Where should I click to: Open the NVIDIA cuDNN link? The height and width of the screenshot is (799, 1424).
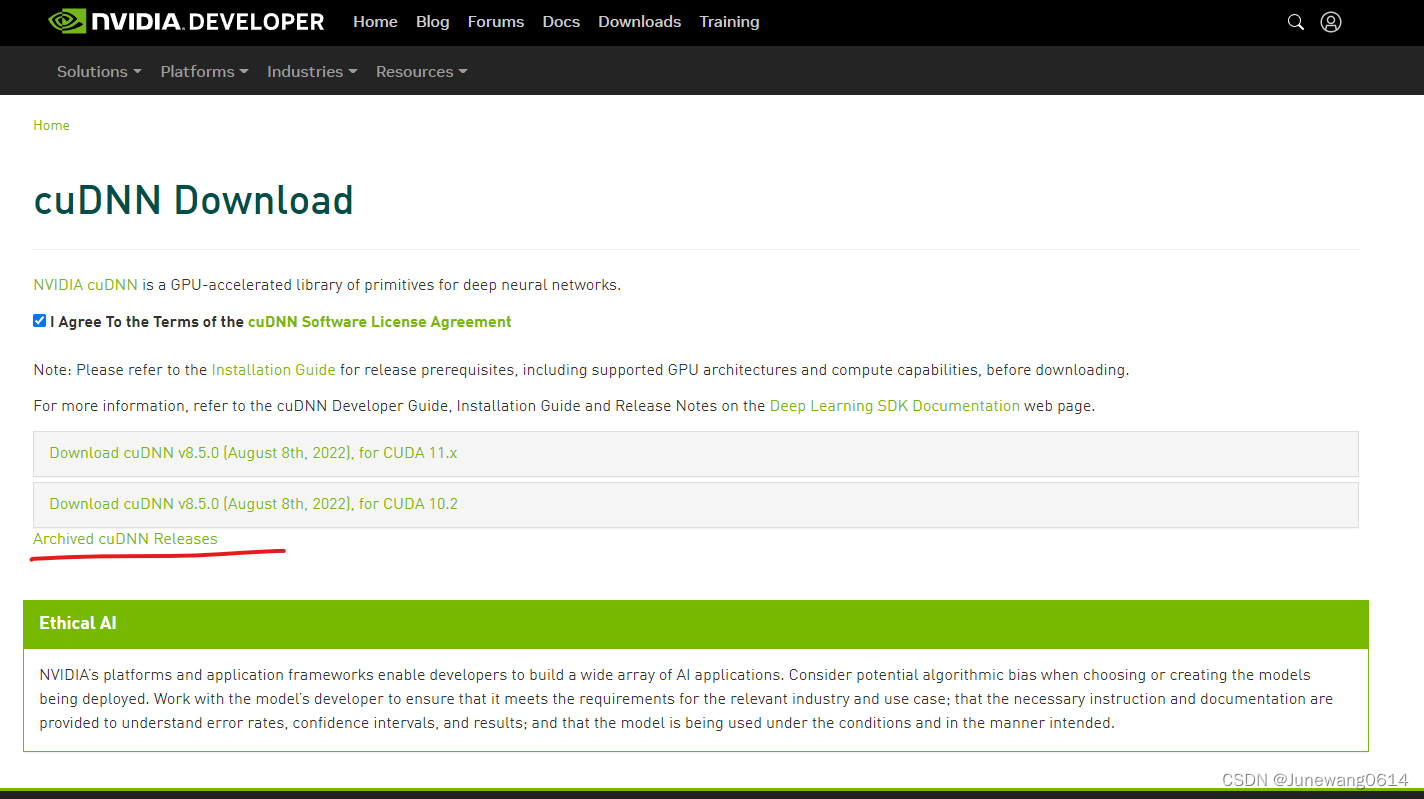(85, 285)
